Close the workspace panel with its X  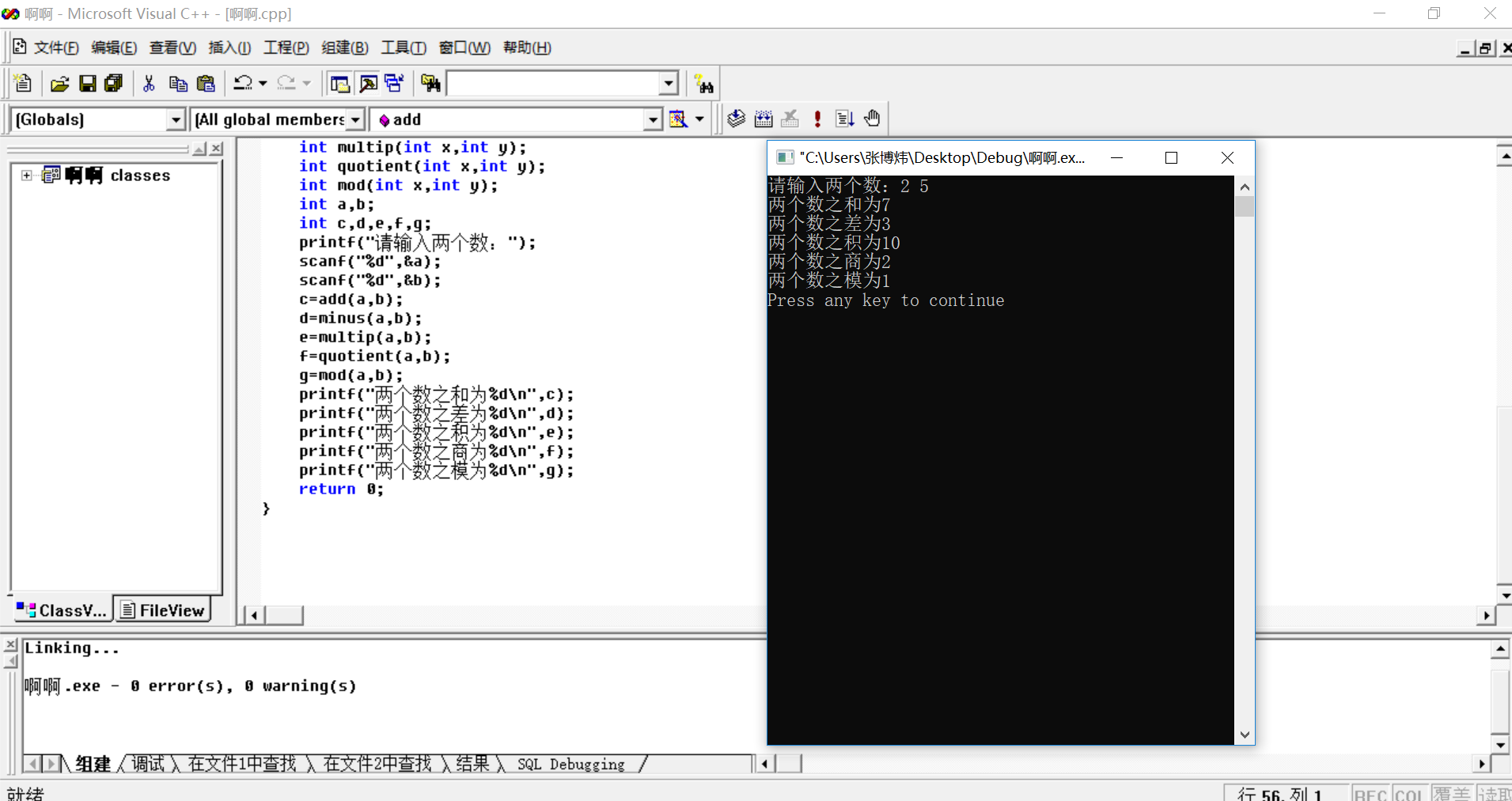coord(216,149)
